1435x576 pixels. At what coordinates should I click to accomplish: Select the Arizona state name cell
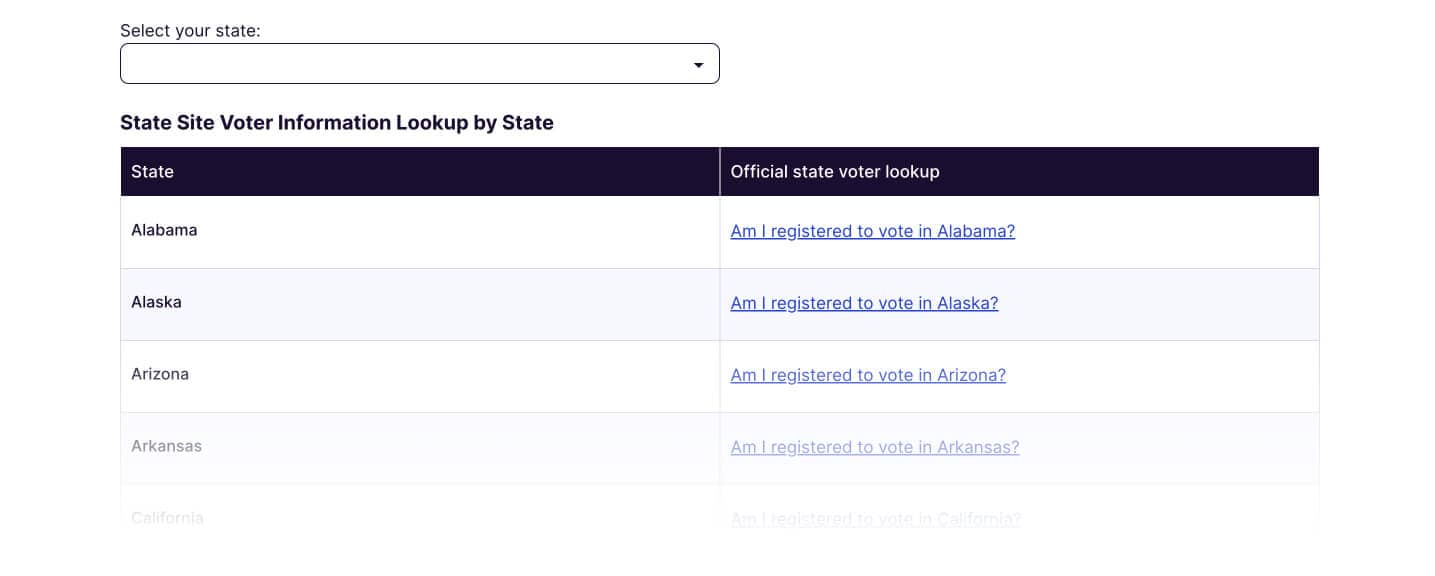420,376
